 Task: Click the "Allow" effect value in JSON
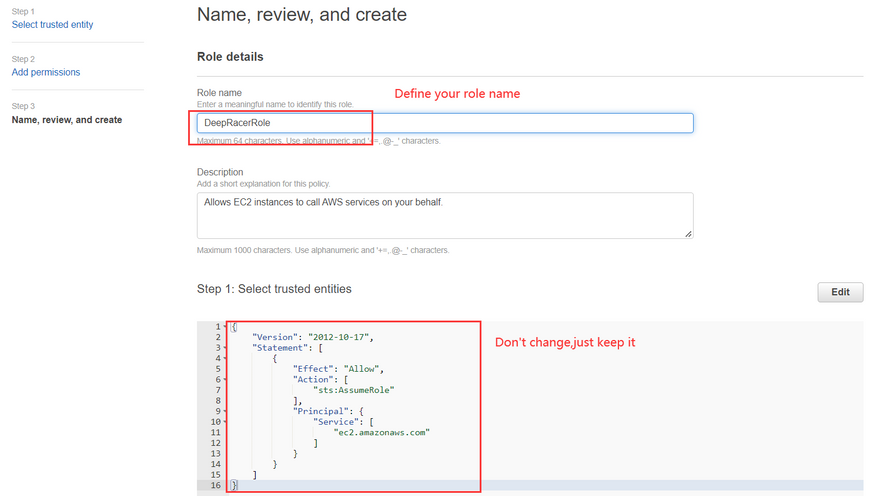[362, 369]
